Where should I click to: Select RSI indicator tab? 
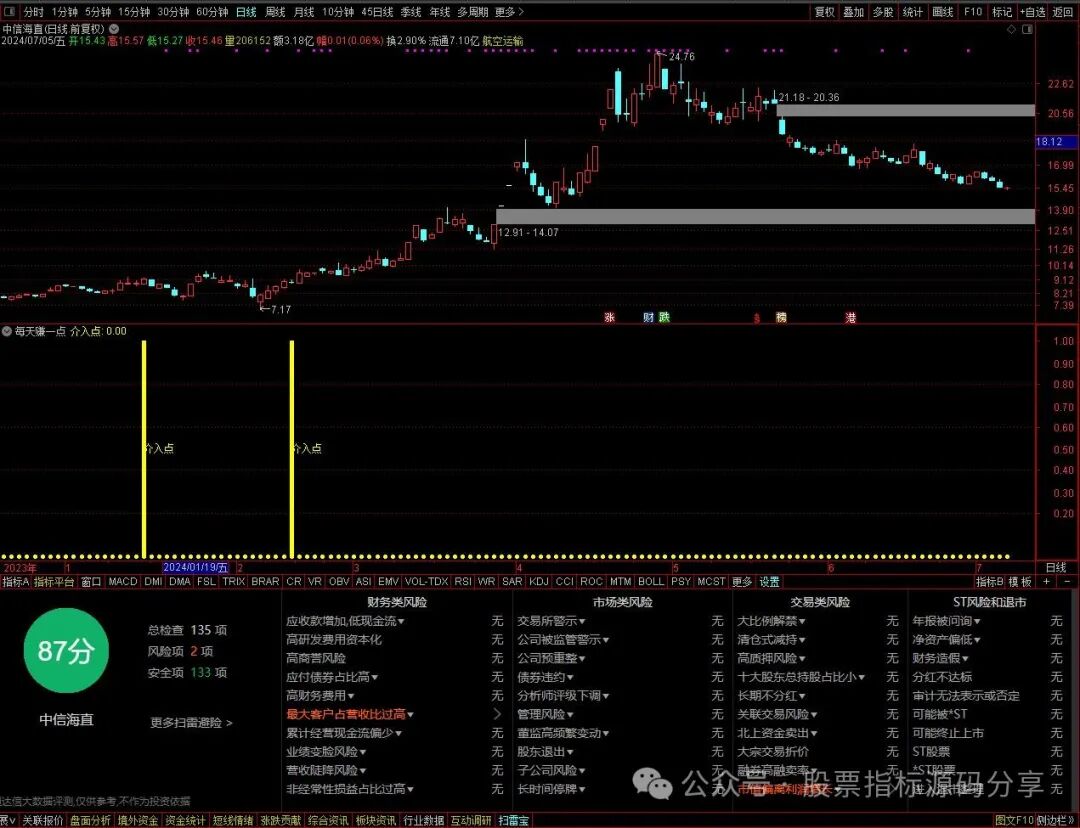coord(463,581)
